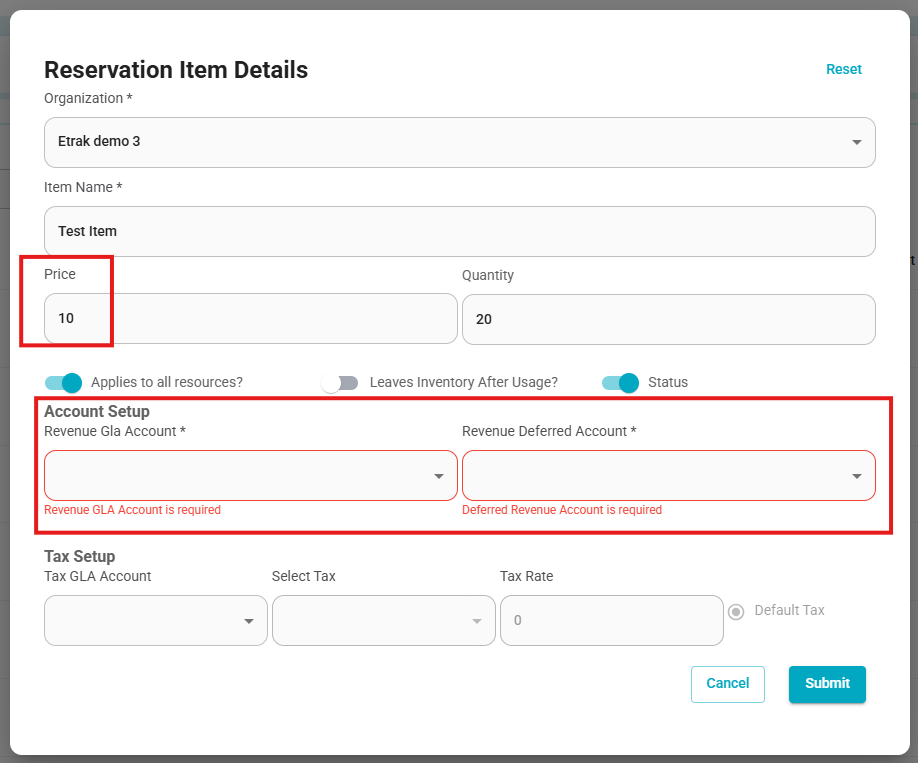The width and height of the screenshot is (918, 763).
Task: Focus the Item Name field containing Test Item
Action: 460,231
